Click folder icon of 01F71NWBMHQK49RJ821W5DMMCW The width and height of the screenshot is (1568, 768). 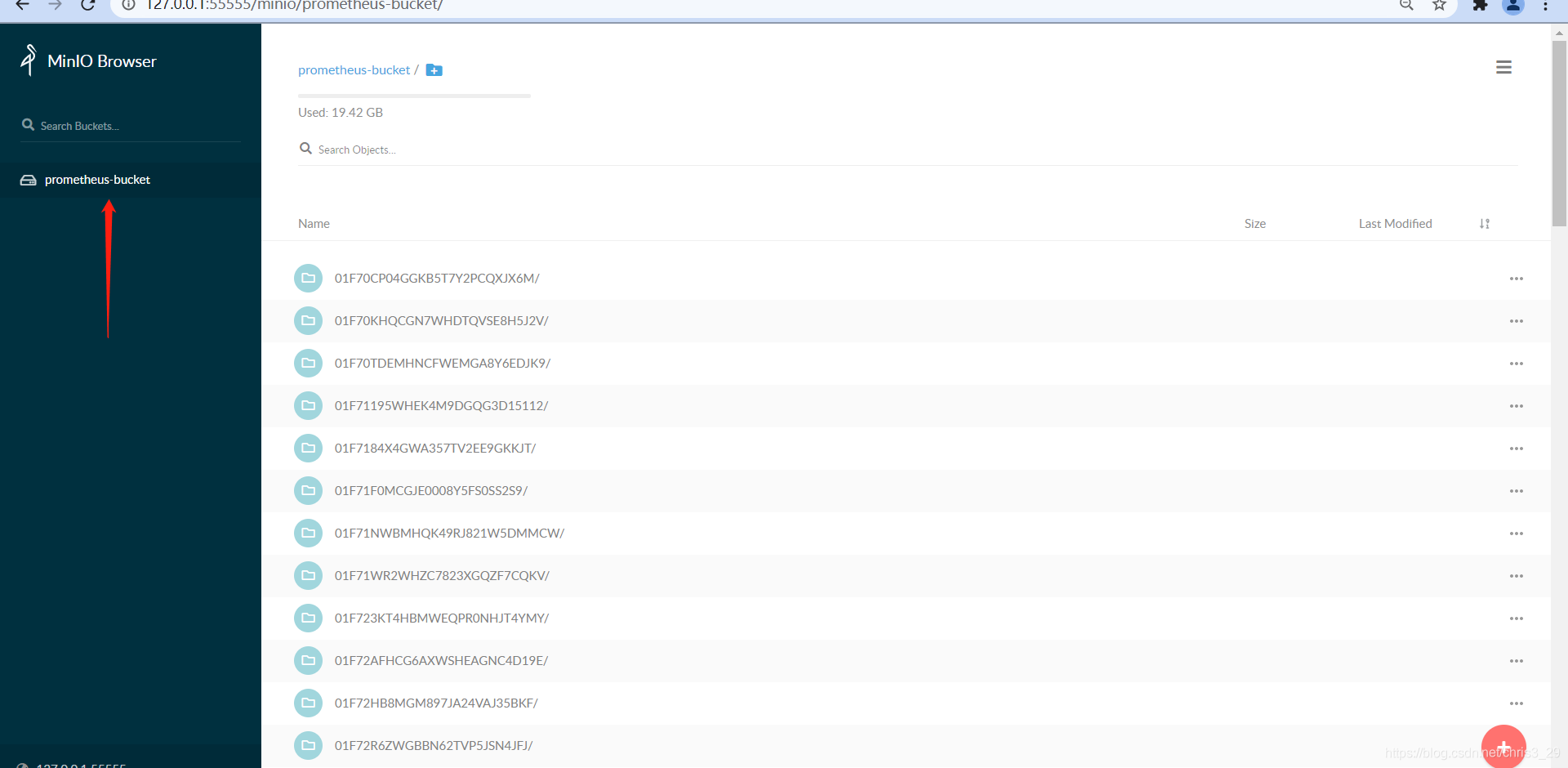(x=308, y=534)
